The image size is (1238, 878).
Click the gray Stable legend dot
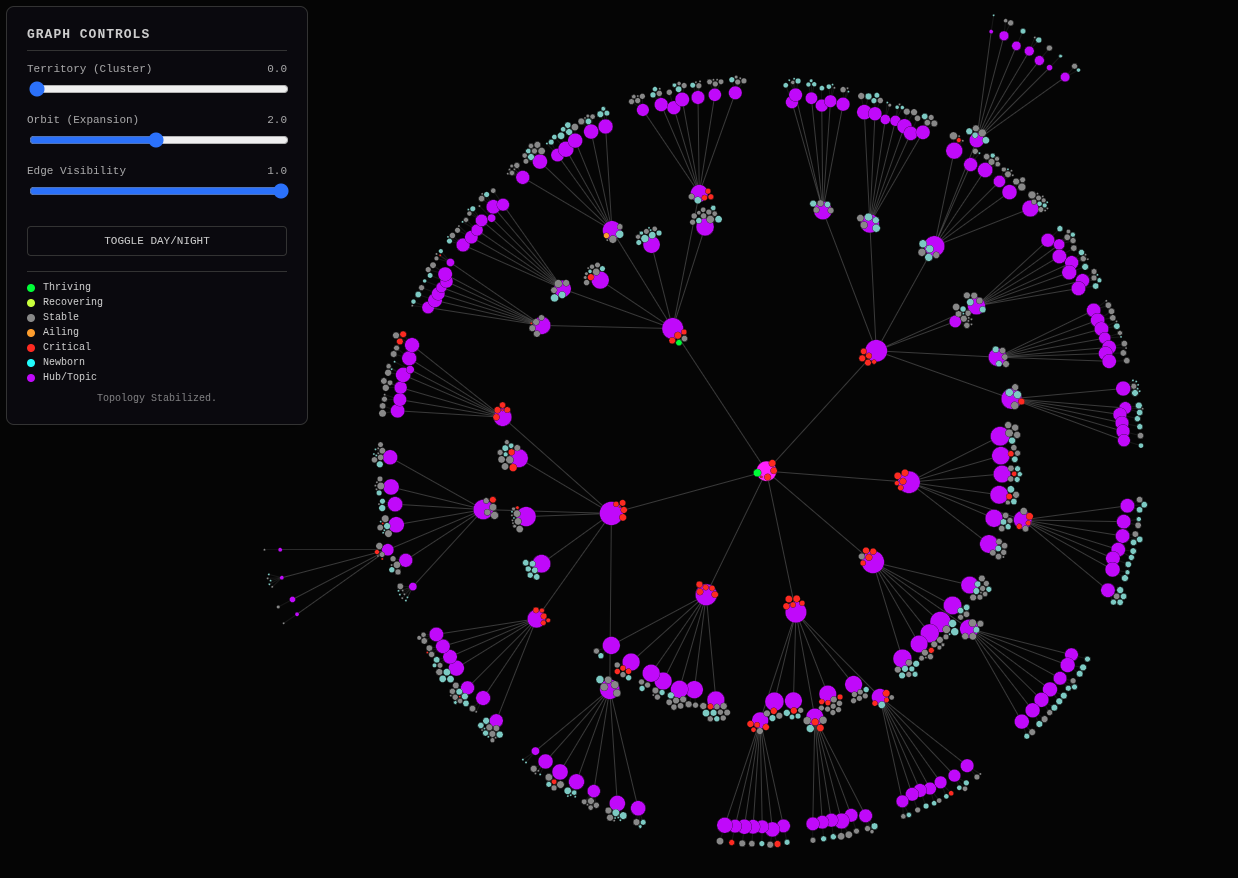coord(31,318)
